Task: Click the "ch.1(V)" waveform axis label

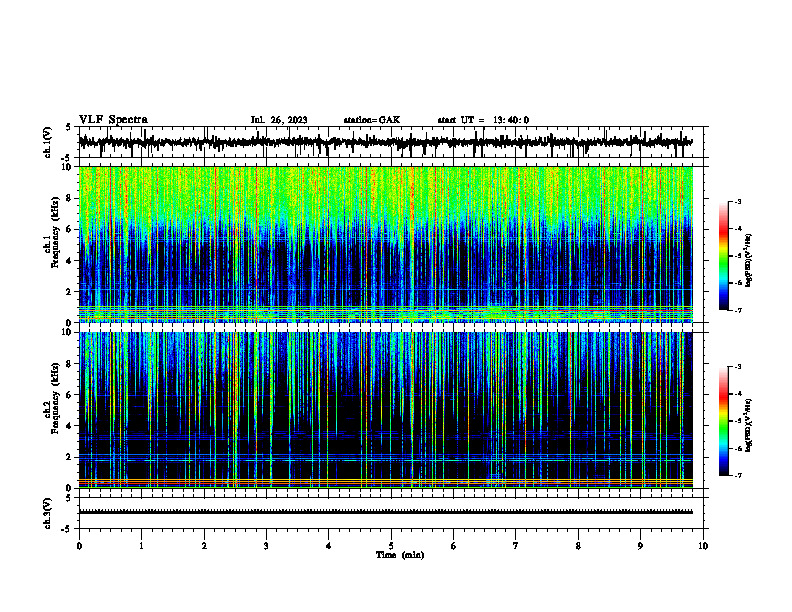Action: point(48,142)
